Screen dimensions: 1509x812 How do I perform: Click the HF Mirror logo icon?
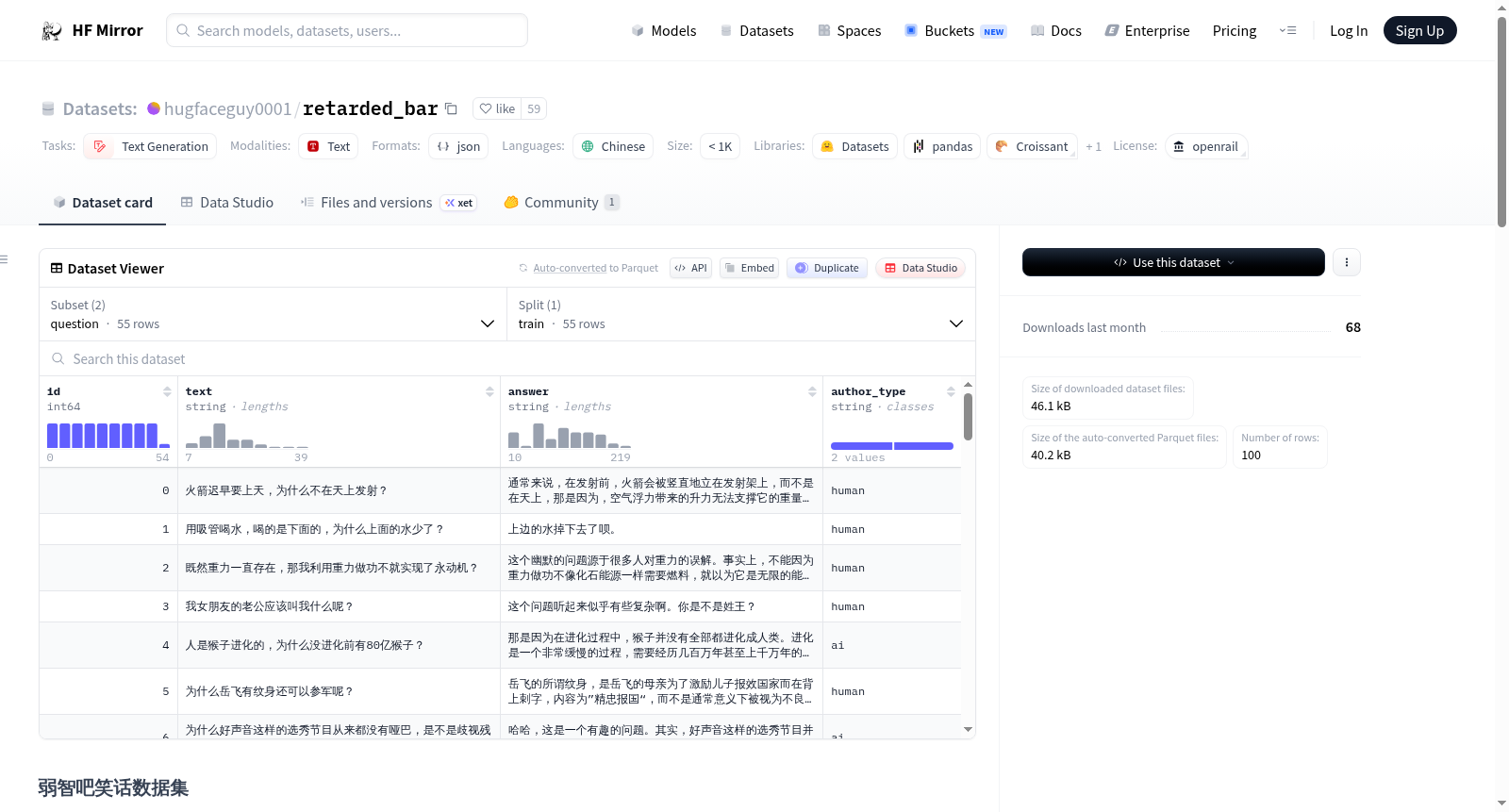pyautogui.click(x=52, y=31)
